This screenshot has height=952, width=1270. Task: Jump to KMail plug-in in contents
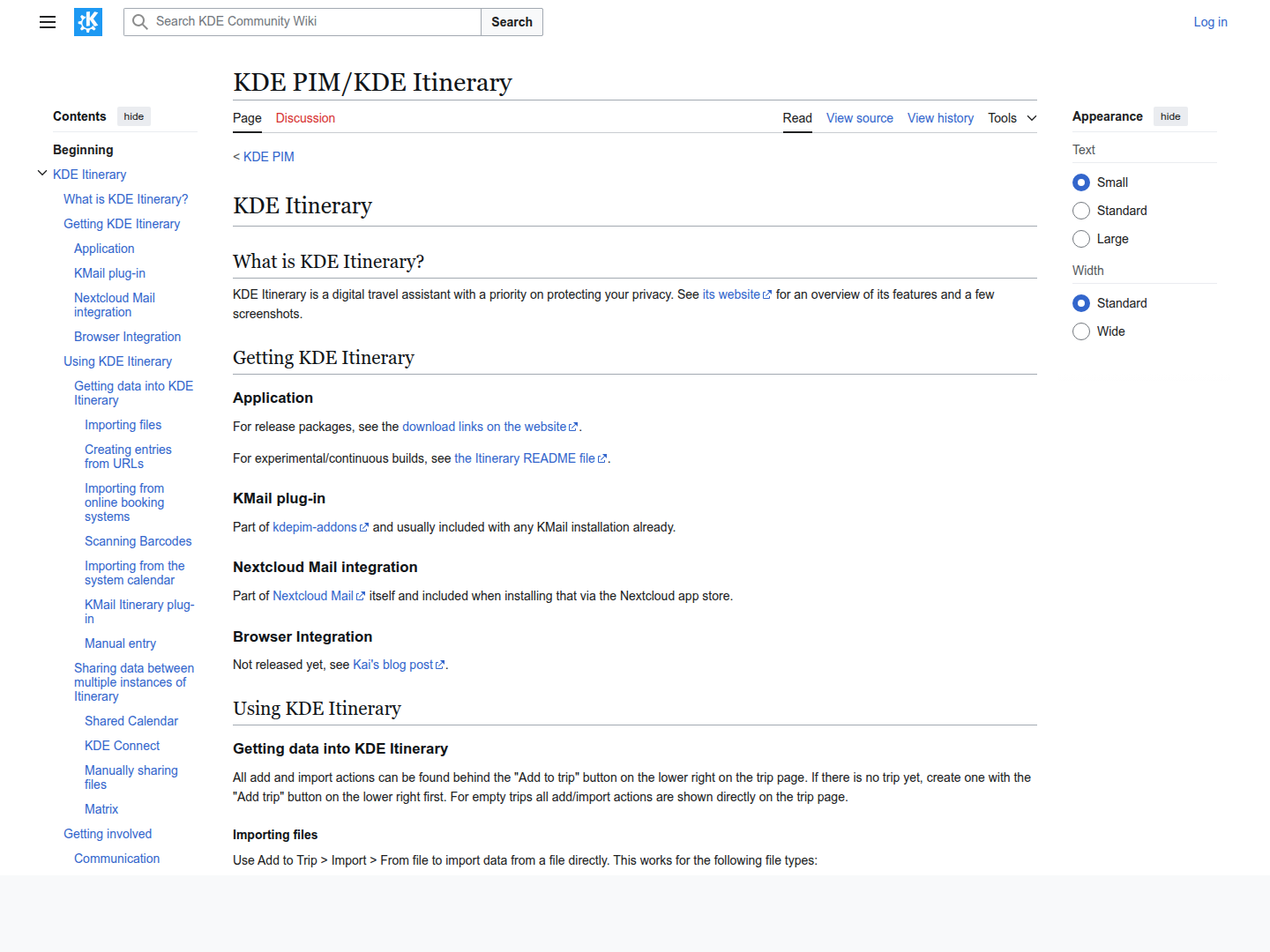coord(109,273)
